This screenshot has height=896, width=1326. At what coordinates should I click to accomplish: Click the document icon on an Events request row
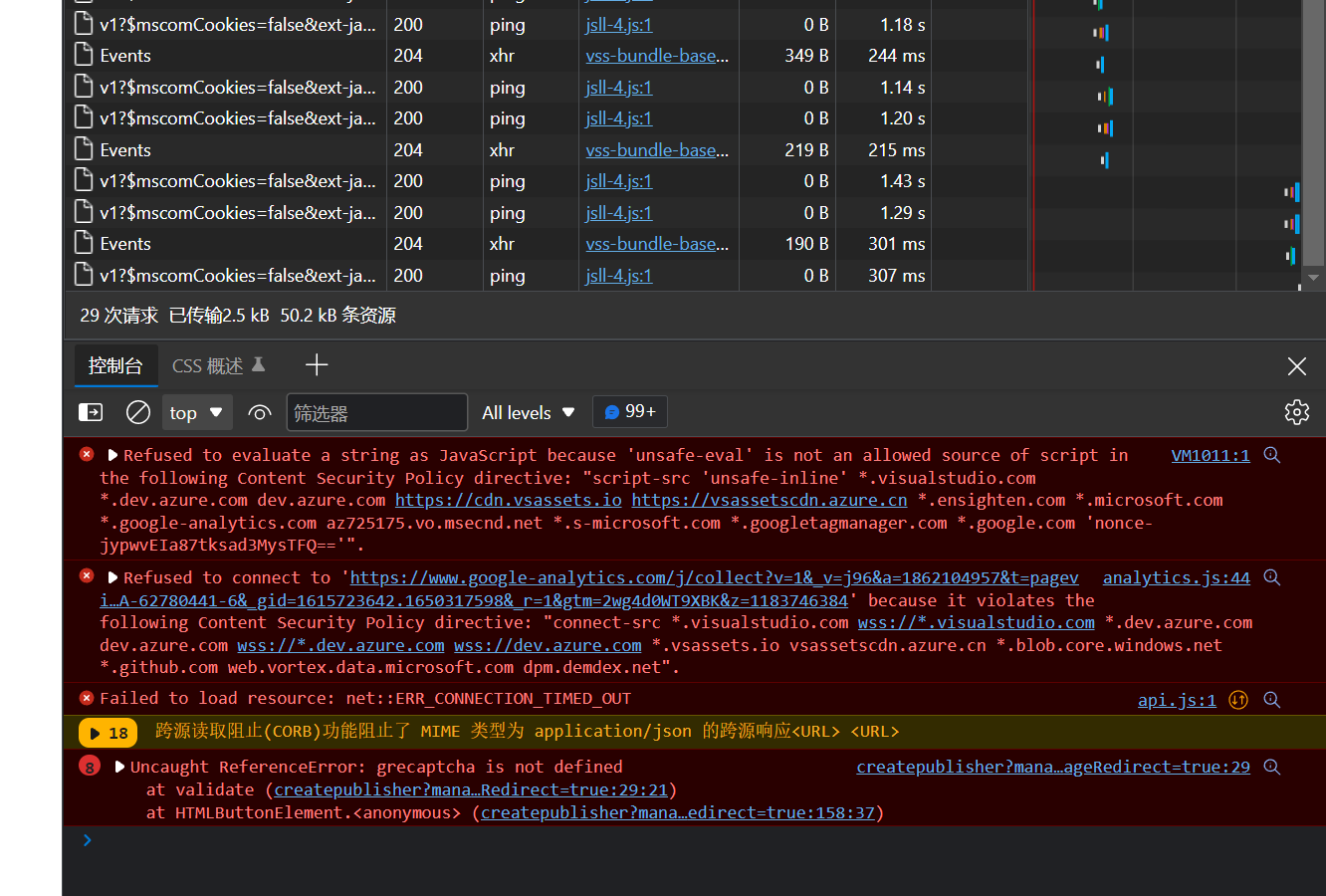tap(84, 55)
